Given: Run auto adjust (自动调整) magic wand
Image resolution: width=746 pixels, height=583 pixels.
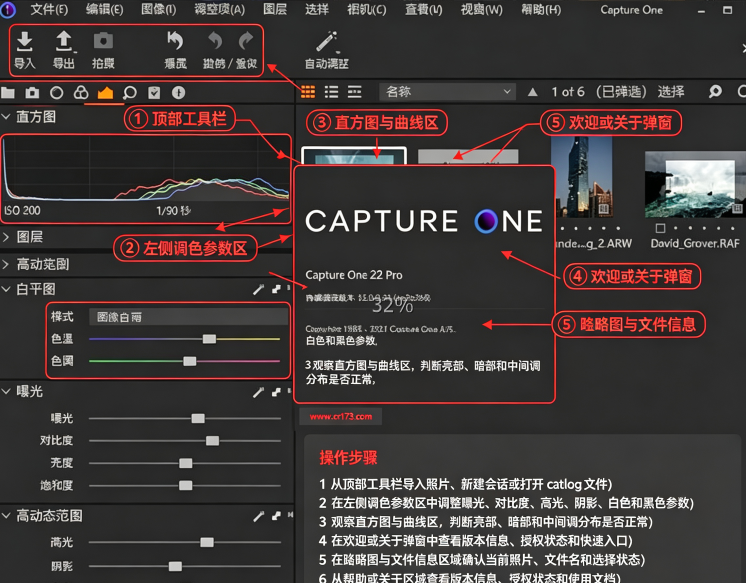Looking at the screenshot, I should click(x=326, y=41).
